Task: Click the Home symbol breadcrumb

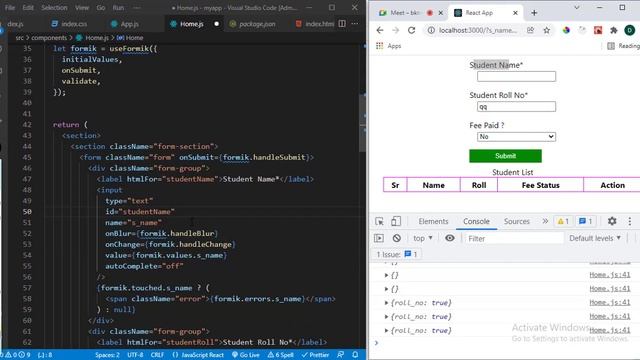Action: (x=130, y=38)
